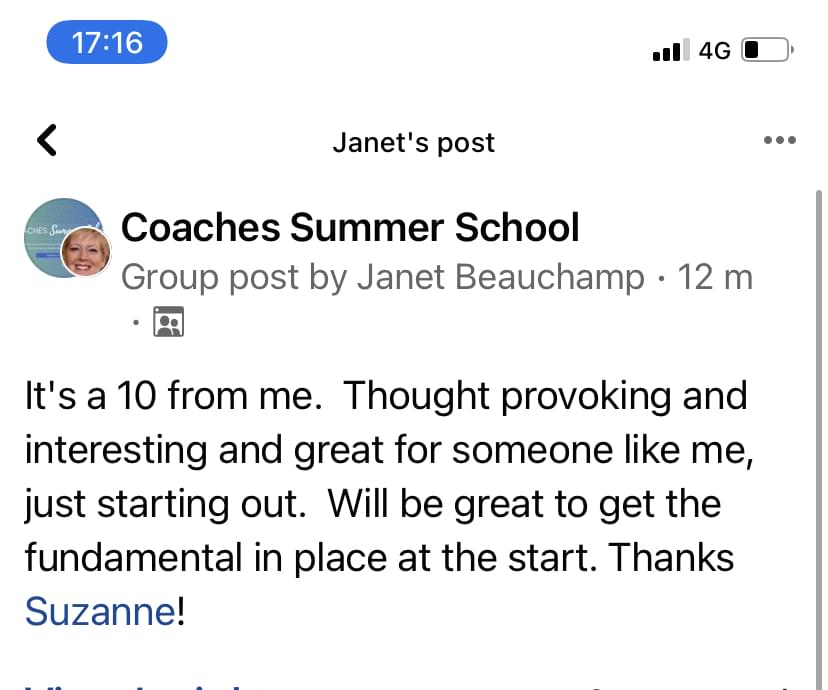Go back using the left chevron
The height and width of the screenshot is (690, 828).
coord(46,141)
